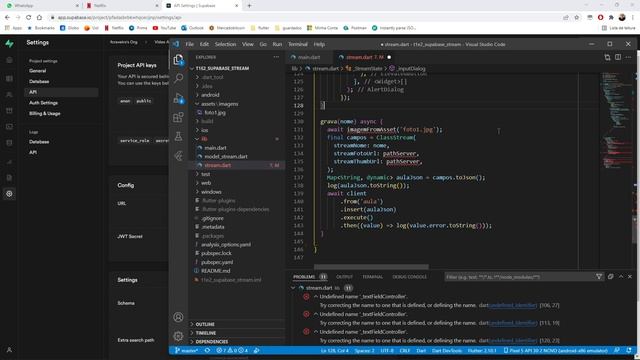Viewport: 640px width, 360px height.
Task: Collapse stream.dart group in Problems
Action: [293, 288]
